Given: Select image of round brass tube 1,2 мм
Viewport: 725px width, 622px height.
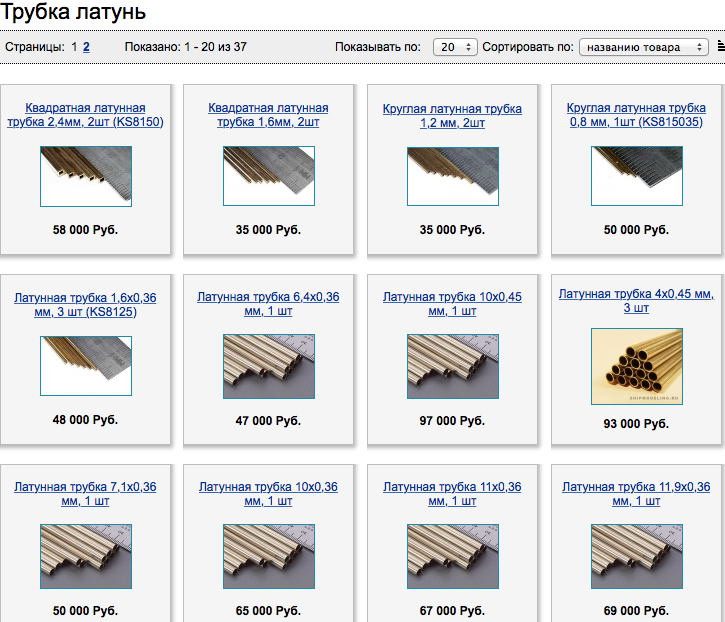Looking at the screenshot, I should click(x=452, y=176).
